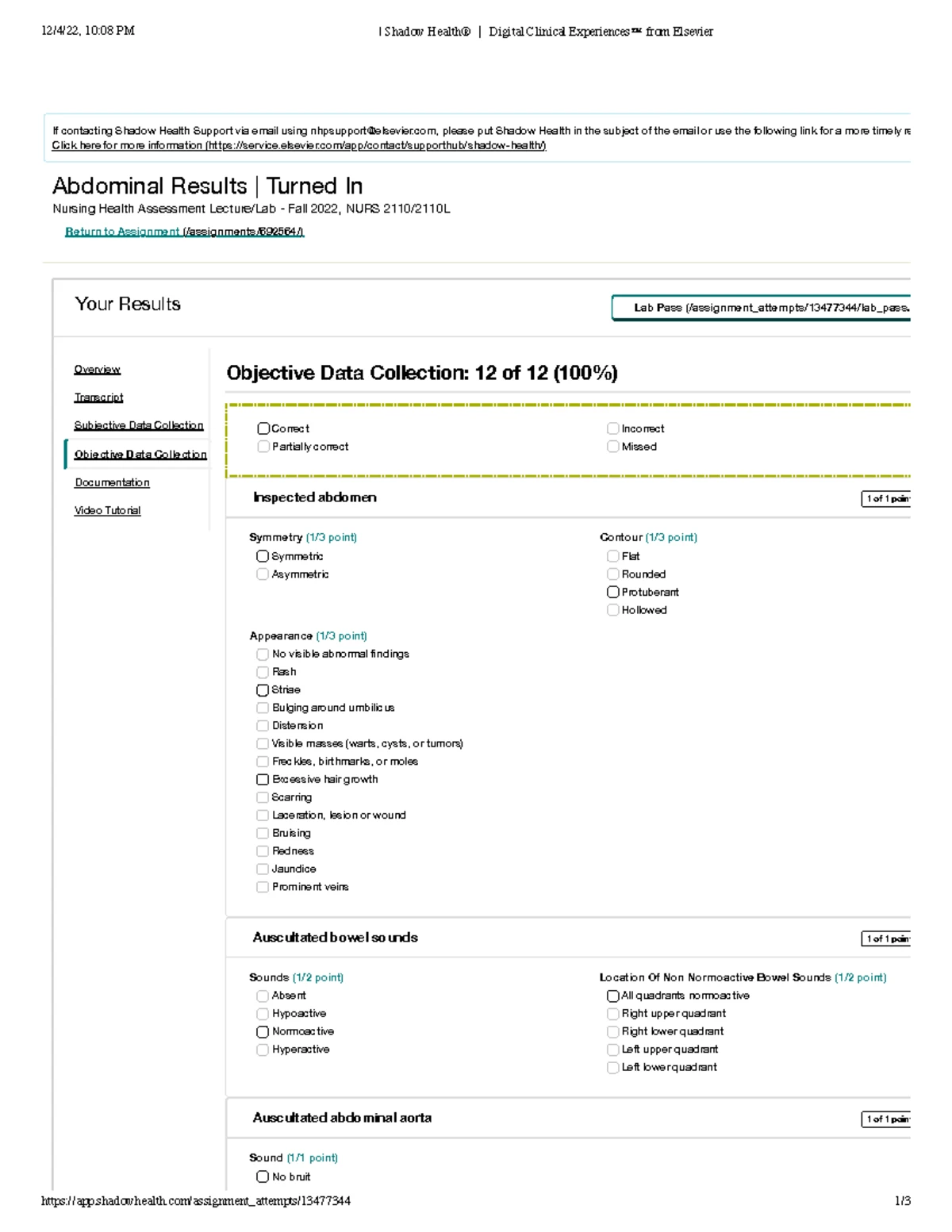952x1232 pixels.
Task: Select the Rounded contour option
Action: 612,574
